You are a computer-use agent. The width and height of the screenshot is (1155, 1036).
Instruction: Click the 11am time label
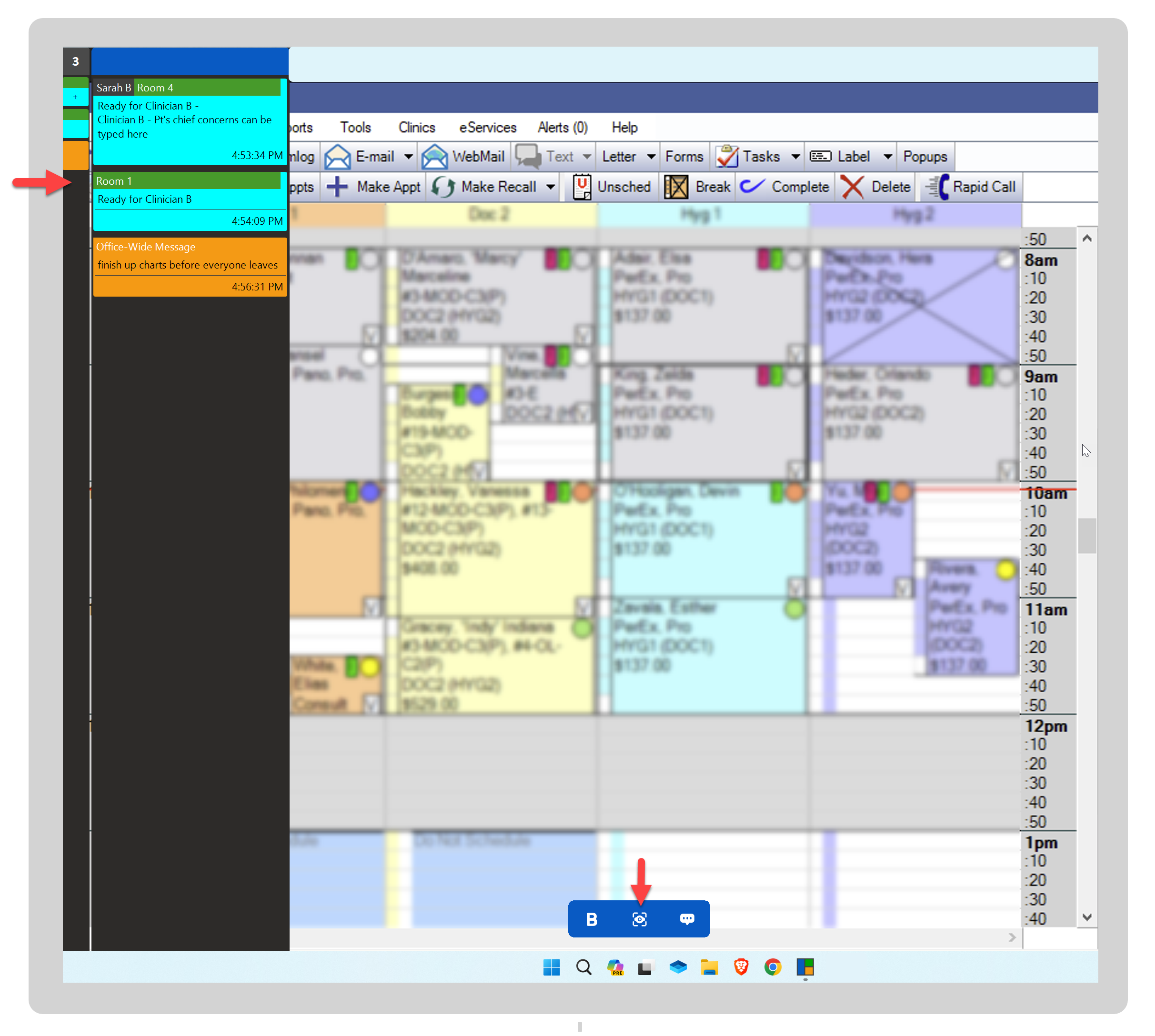coord(1047,611)
